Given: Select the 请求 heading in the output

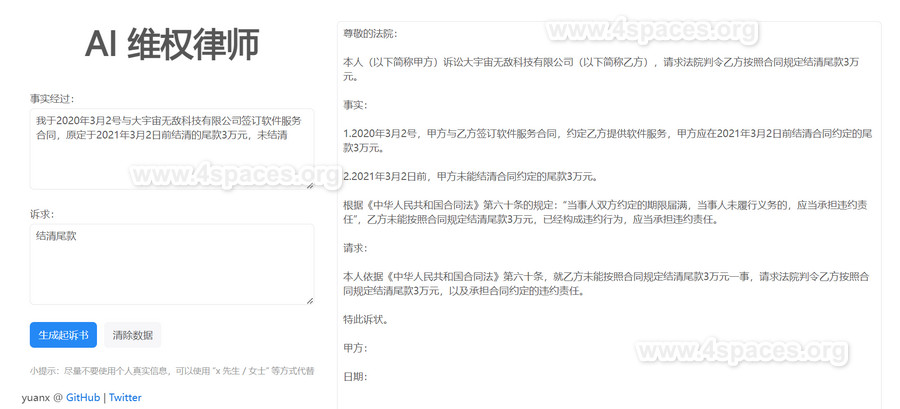Looking at the screenshot, I should pyautogui.click(x=355, y=248).
